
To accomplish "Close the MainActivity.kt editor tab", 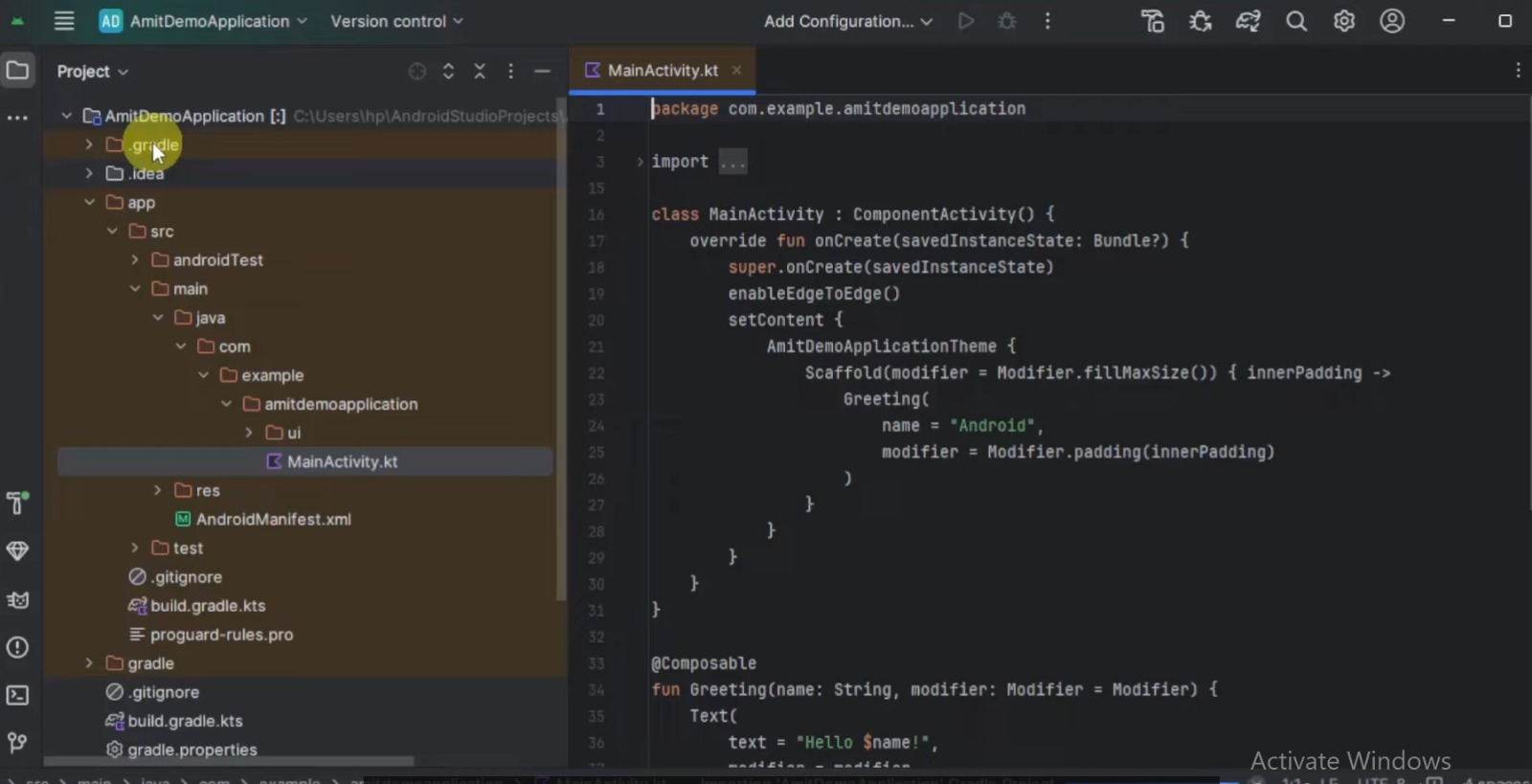I will 736,70.
